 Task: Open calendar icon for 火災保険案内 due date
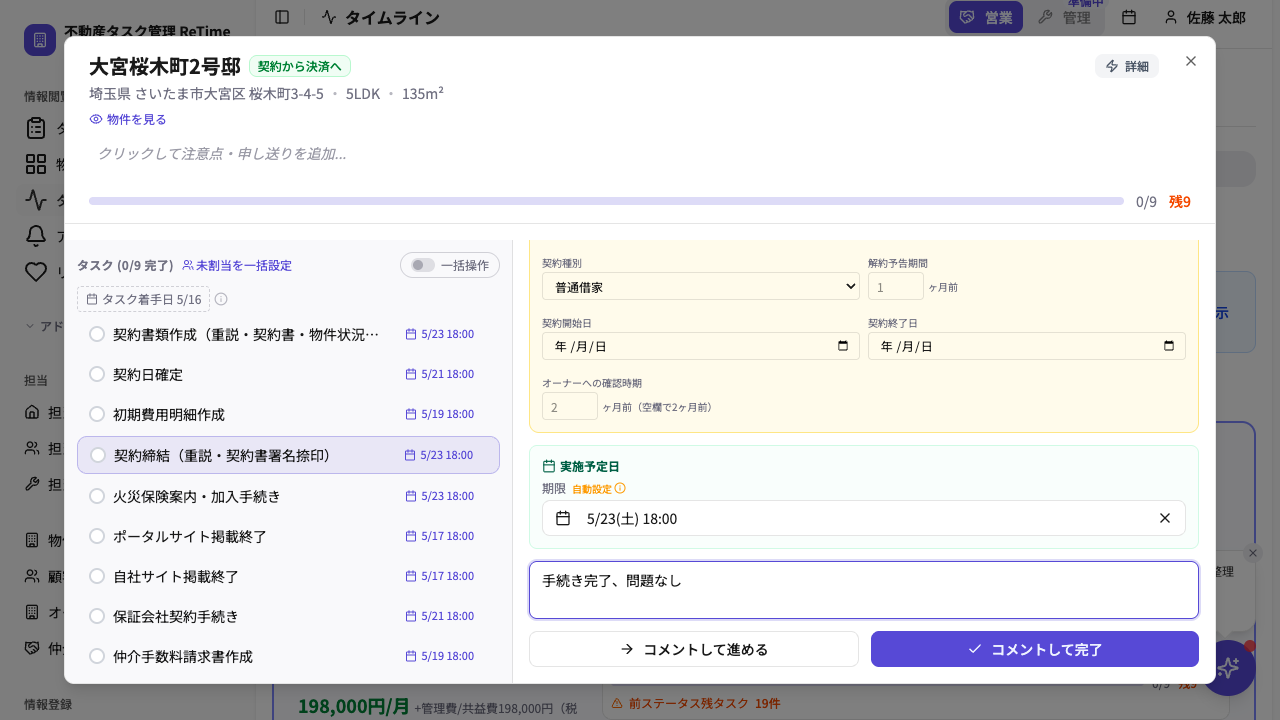(410, 496)
